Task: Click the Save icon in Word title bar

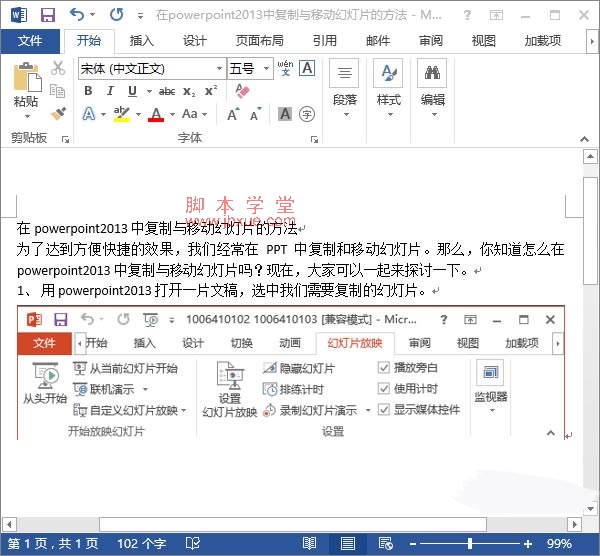Action: (48, 15)
